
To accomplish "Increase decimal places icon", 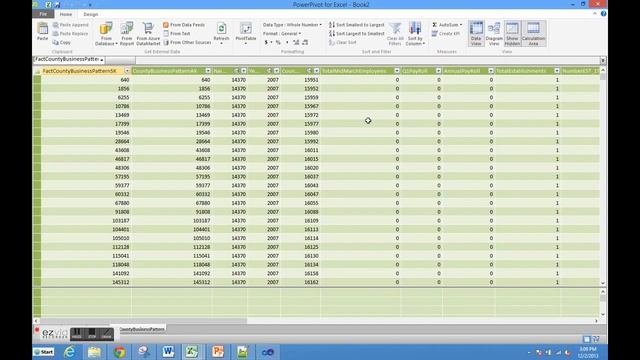I will 296,42.
